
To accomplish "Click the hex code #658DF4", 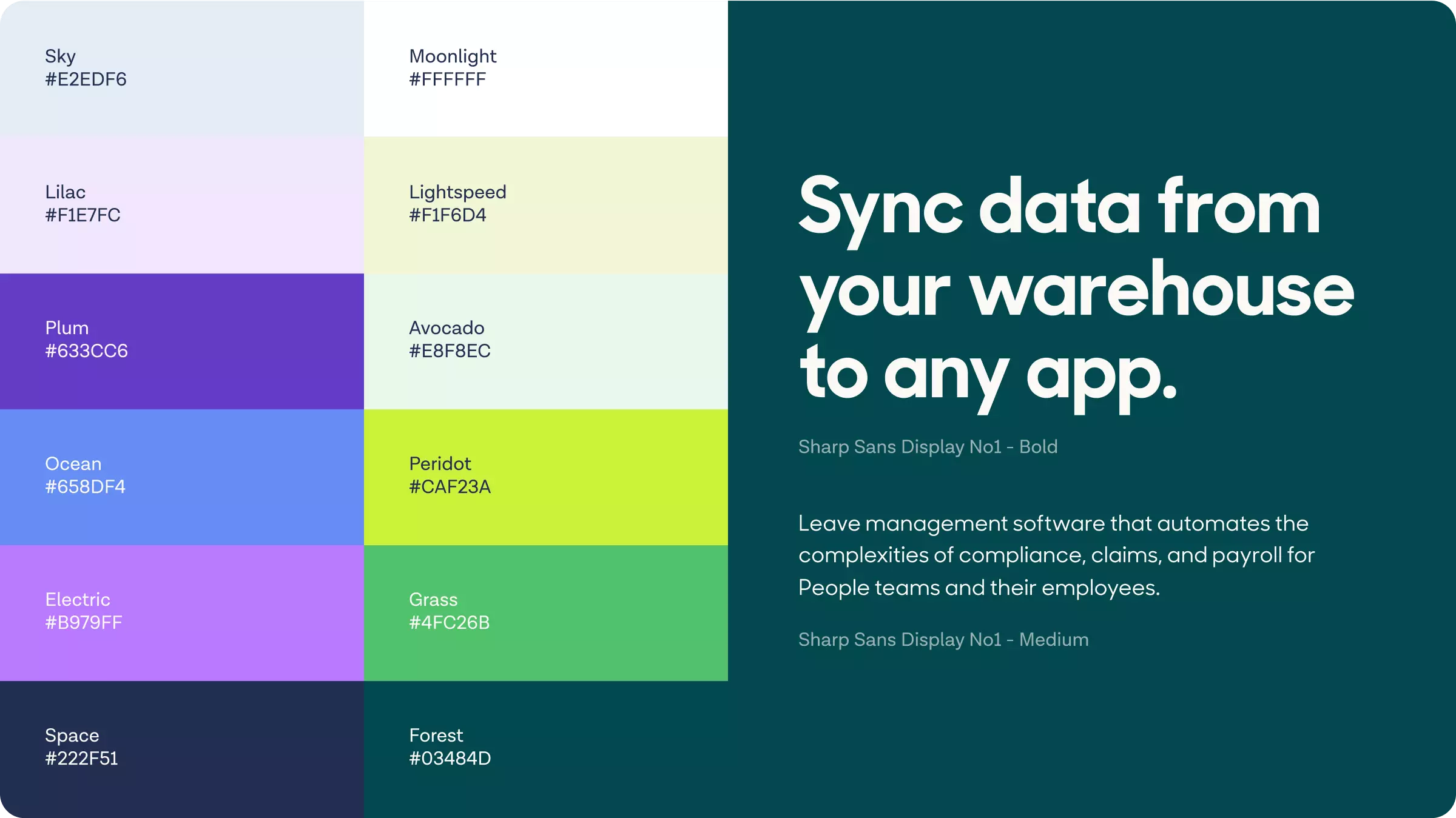I will click(85, 487).
